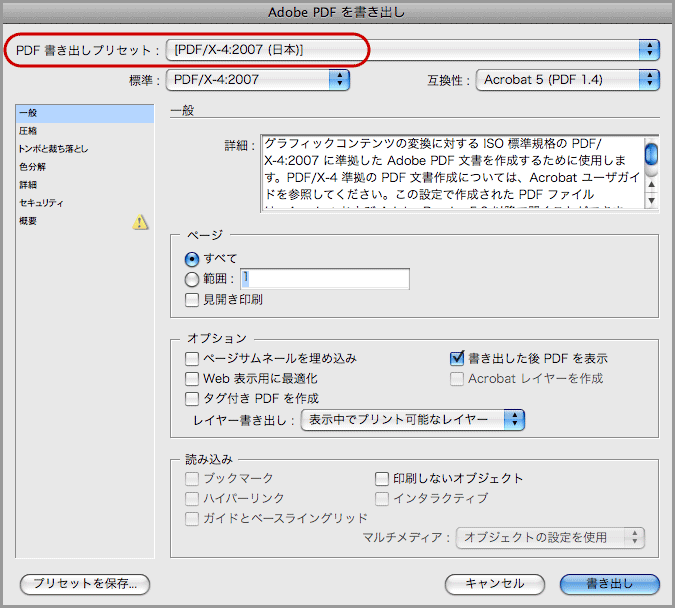675x608 pixels.
Task: Open the 概要 panel
Action: pyautogui.click(x=85, y=221)
